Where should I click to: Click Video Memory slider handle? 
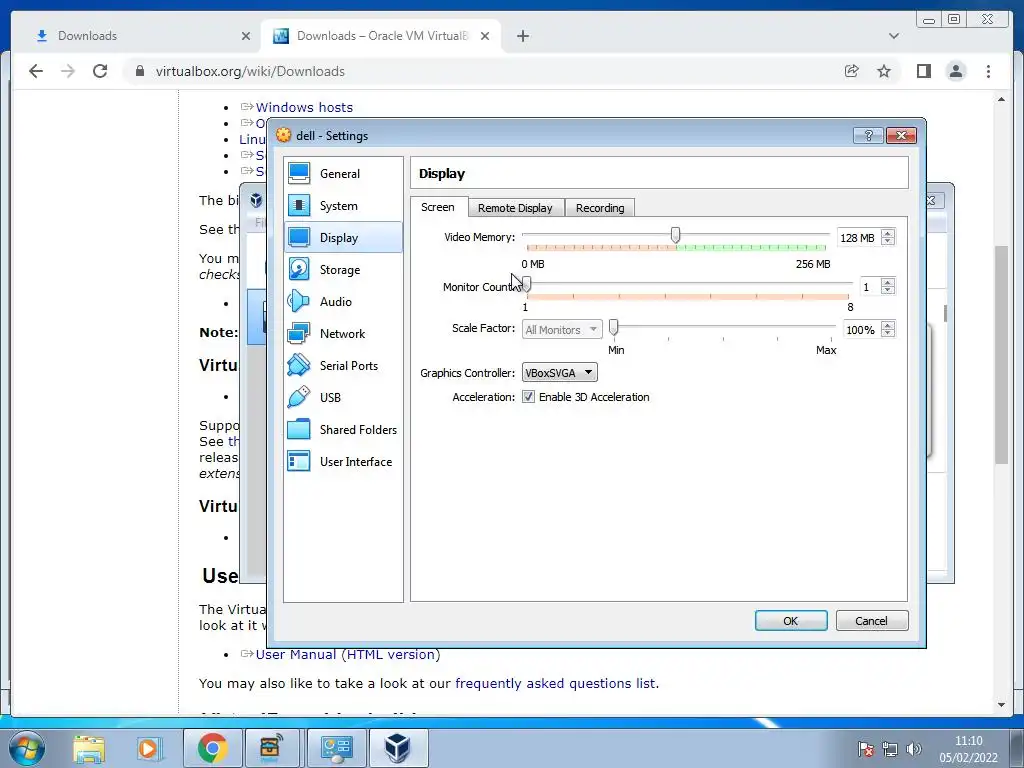click(x=675, y=235)
